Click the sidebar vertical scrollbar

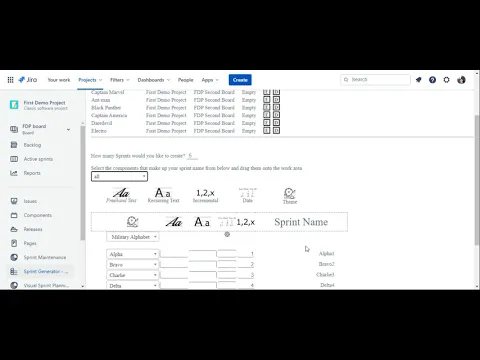coord(83,183)
